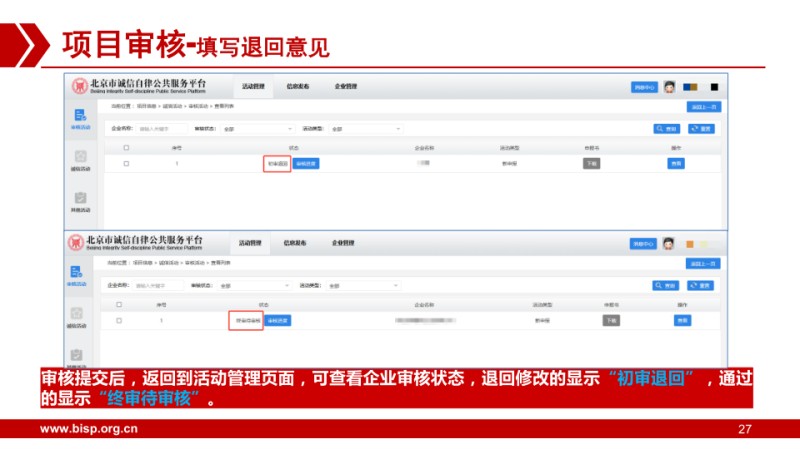Image resolution: width=800 pixels, height=449 pixels.
Task: Click the 重置 reset button in bottom panel
Action: [703, 285]
